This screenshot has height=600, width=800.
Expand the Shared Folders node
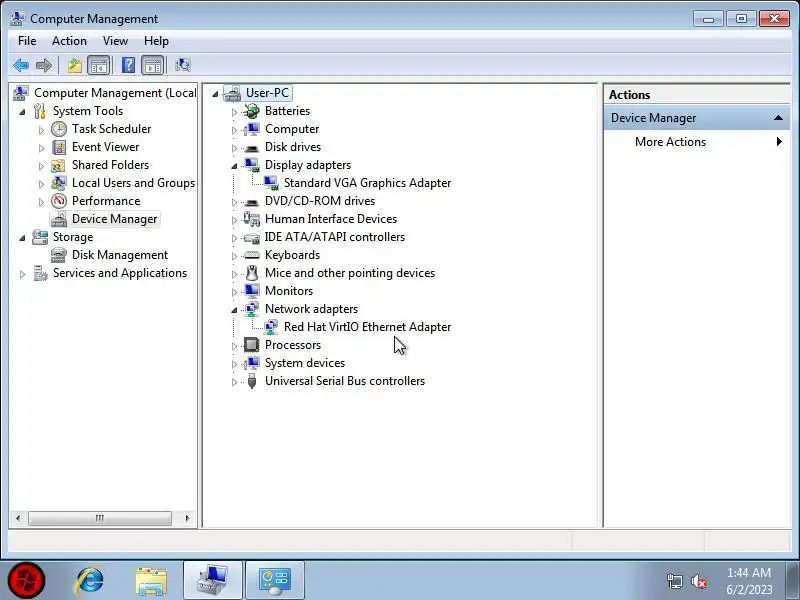coord(41,166)
